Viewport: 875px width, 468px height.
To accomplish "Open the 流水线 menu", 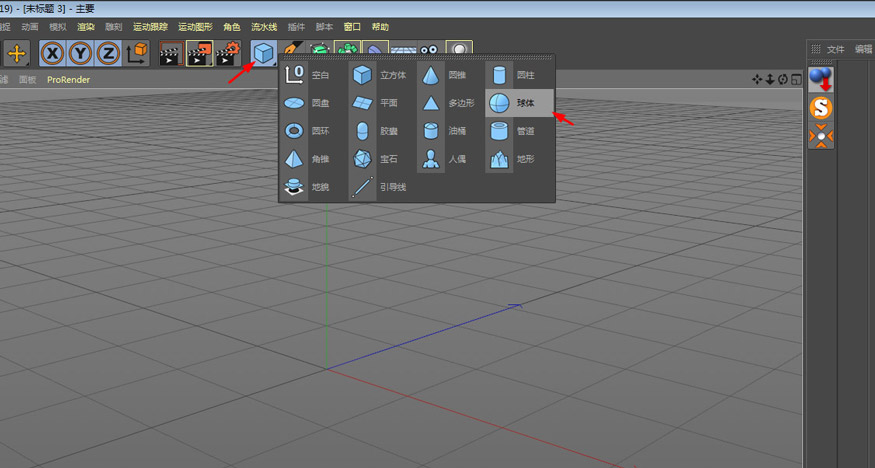I will click(x=264, y=27).
